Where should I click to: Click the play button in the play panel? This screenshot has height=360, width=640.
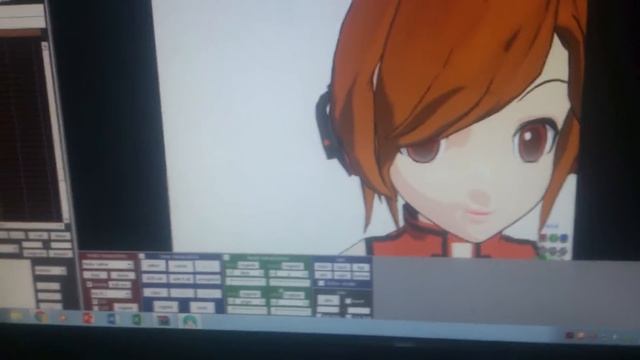[x=328, y=301]
